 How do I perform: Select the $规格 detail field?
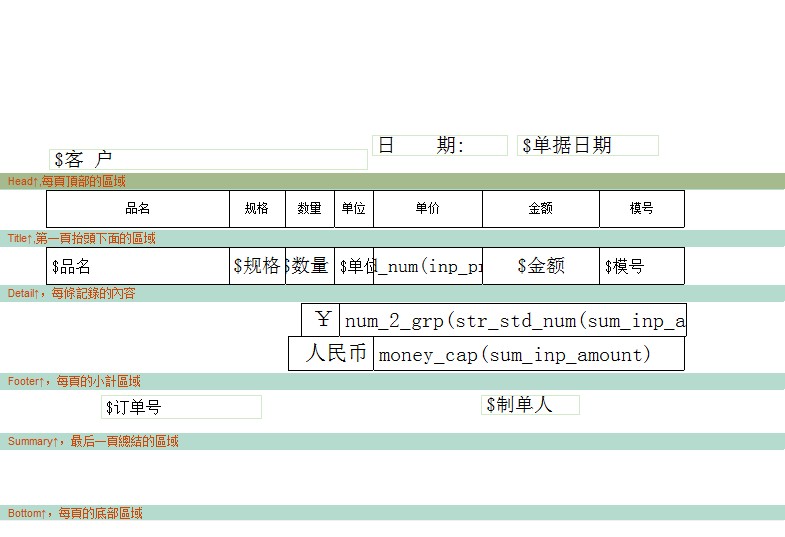[x=257, y=266]
